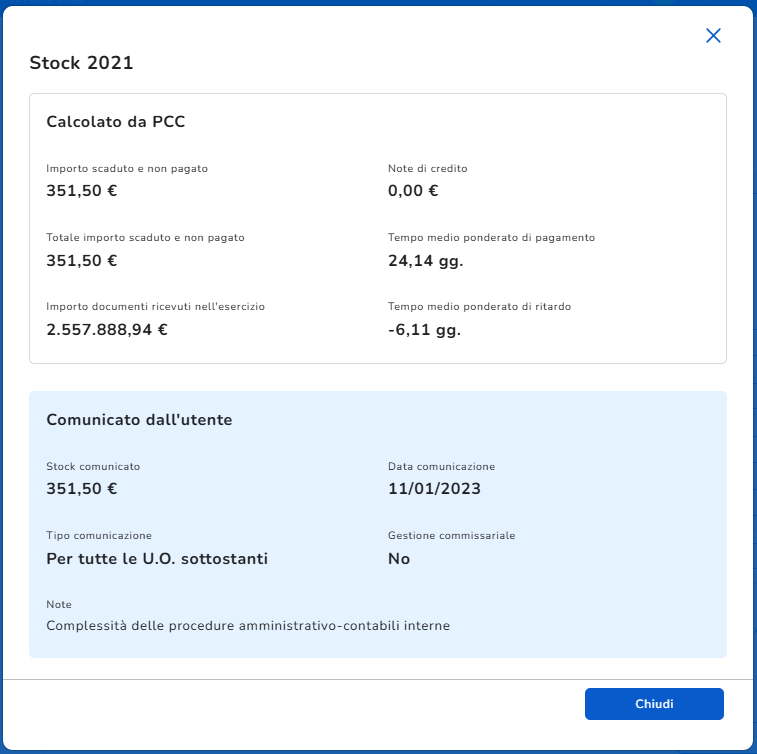Click the Note di credito label
The image size is (757, 754).
click(427, 168)
